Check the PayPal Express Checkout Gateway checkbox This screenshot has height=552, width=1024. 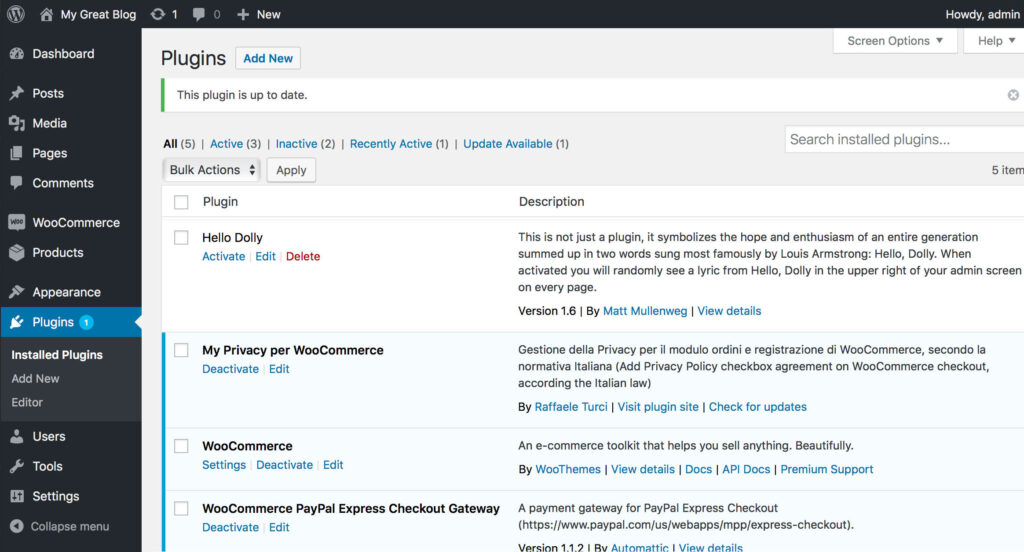click(181, 508)
